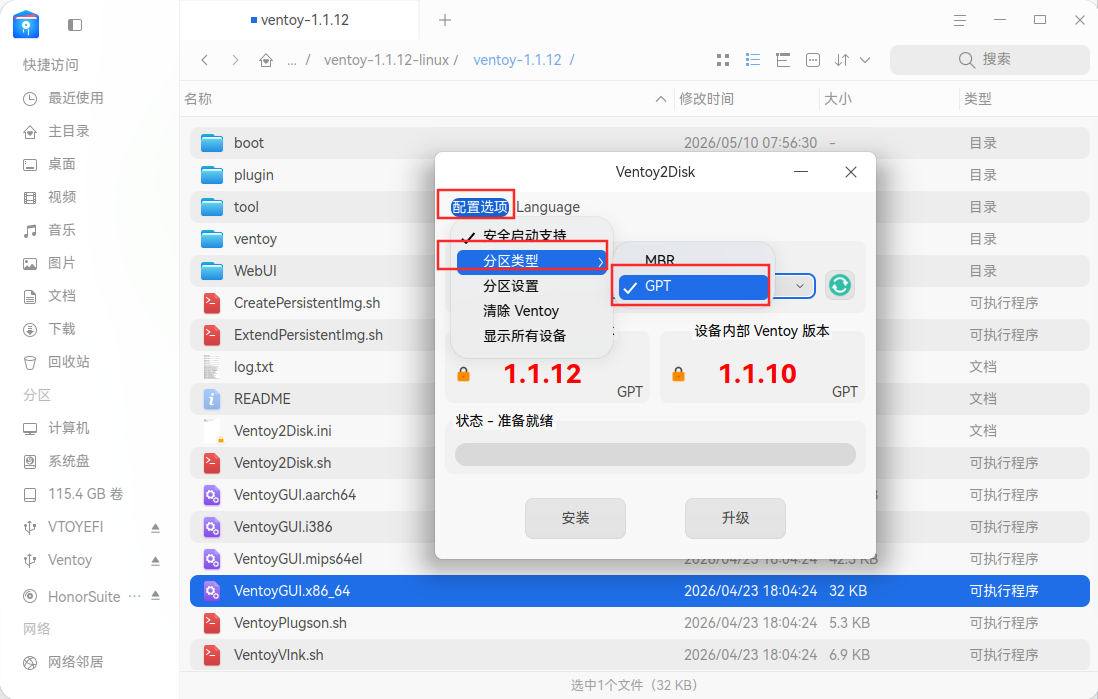The height and width of the screenshot is (699, 1098).
Task: Open the device selection dropdown
Action: coord(799,286)
